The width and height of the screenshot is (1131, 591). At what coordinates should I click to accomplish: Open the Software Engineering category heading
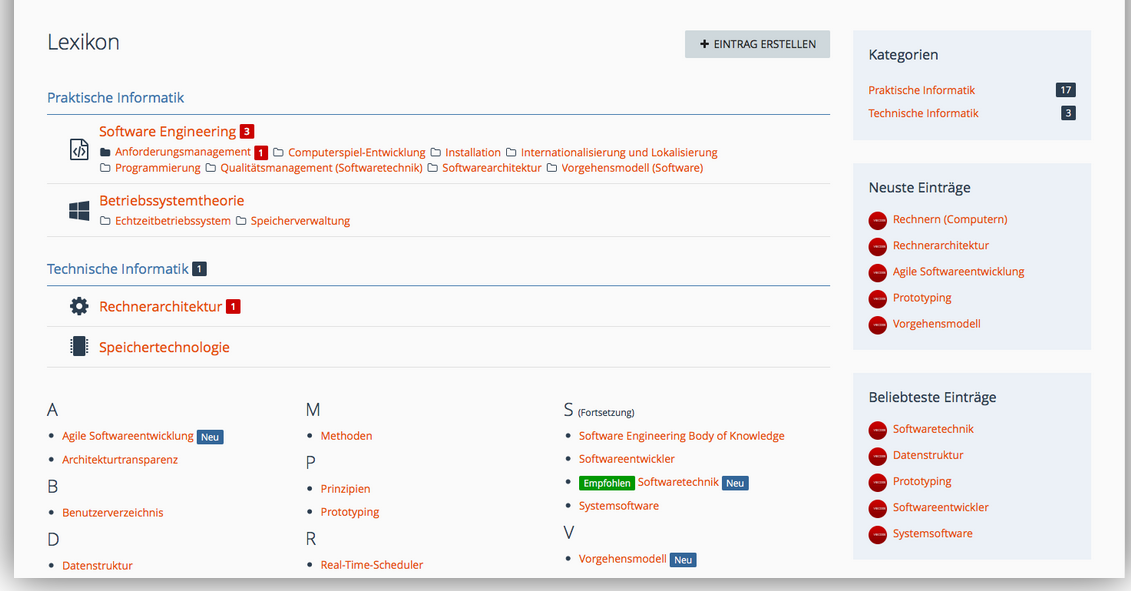(167, 131)
